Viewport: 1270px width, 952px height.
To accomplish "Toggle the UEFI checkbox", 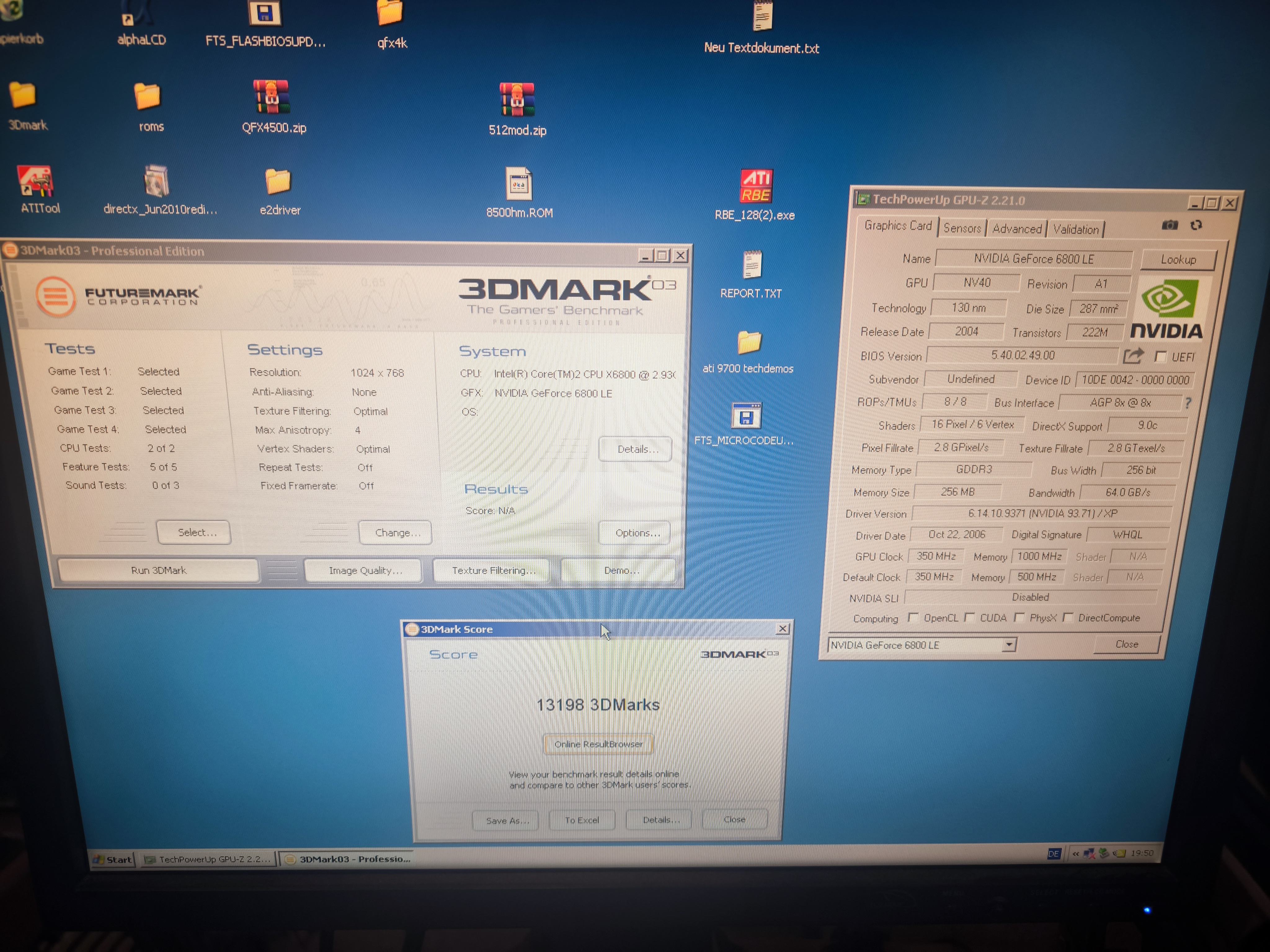I will tap(1160, 357).
